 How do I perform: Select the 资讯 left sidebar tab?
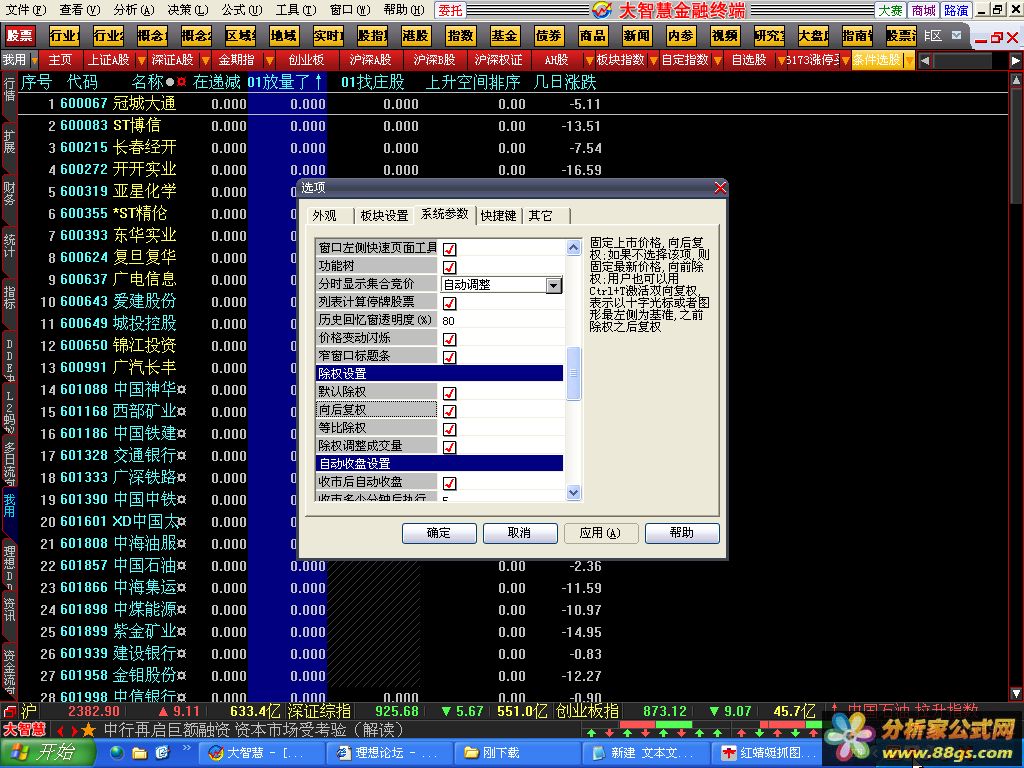tap(9, 609)
